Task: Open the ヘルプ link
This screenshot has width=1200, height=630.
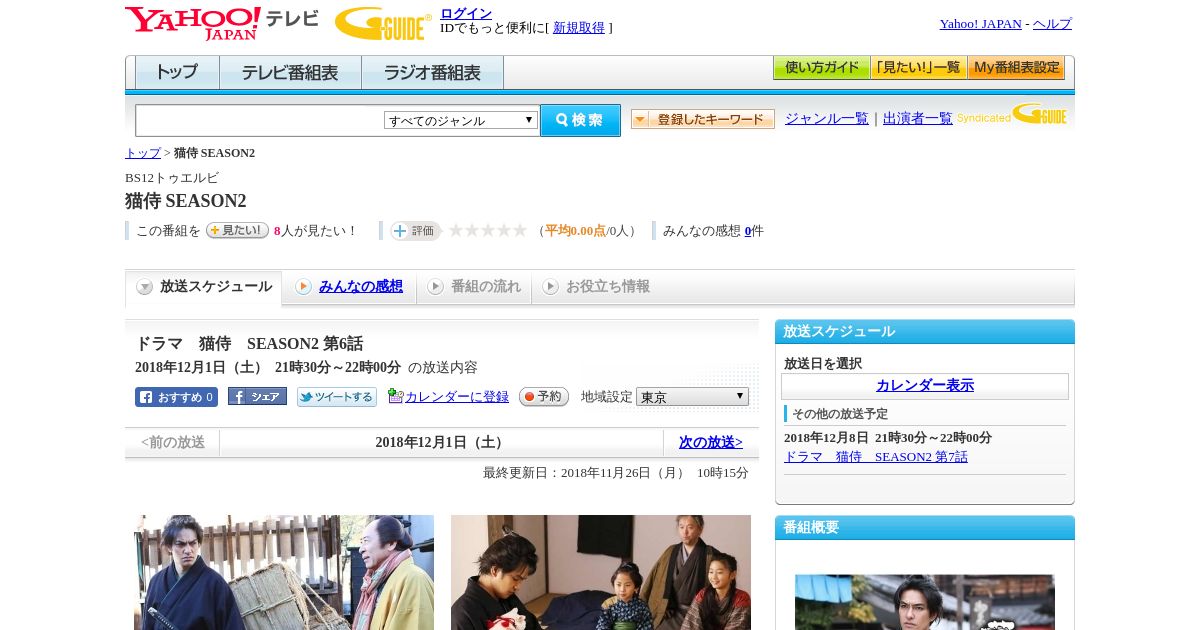Action: point(1052,24)
